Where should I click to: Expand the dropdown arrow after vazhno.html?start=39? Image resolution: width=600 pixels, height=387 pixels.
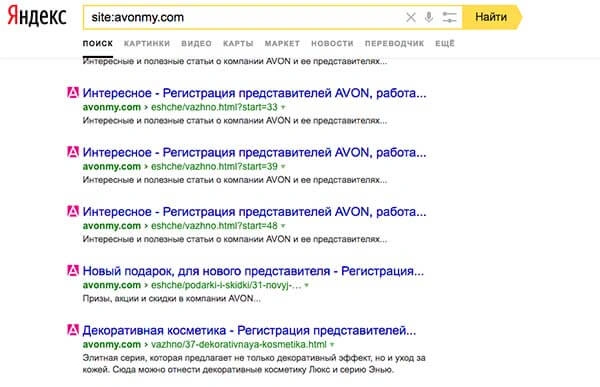283,167
